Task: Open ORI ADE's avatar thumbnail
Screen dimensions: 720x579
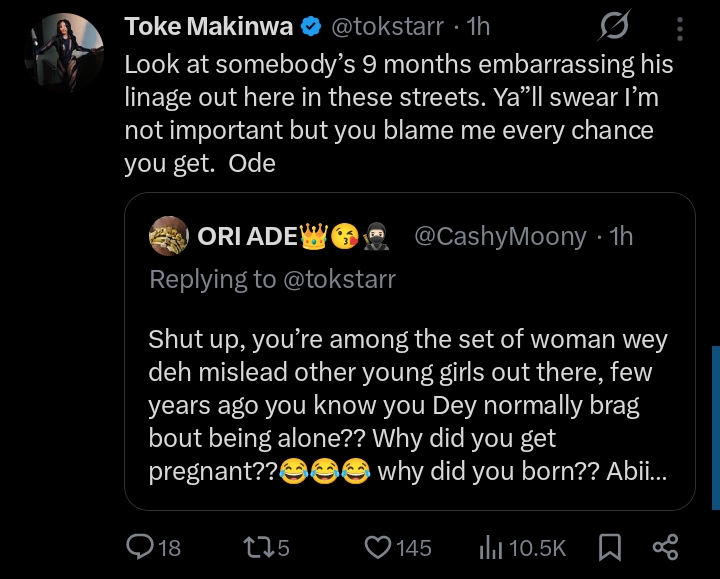Action: click(x=170, y=236)
